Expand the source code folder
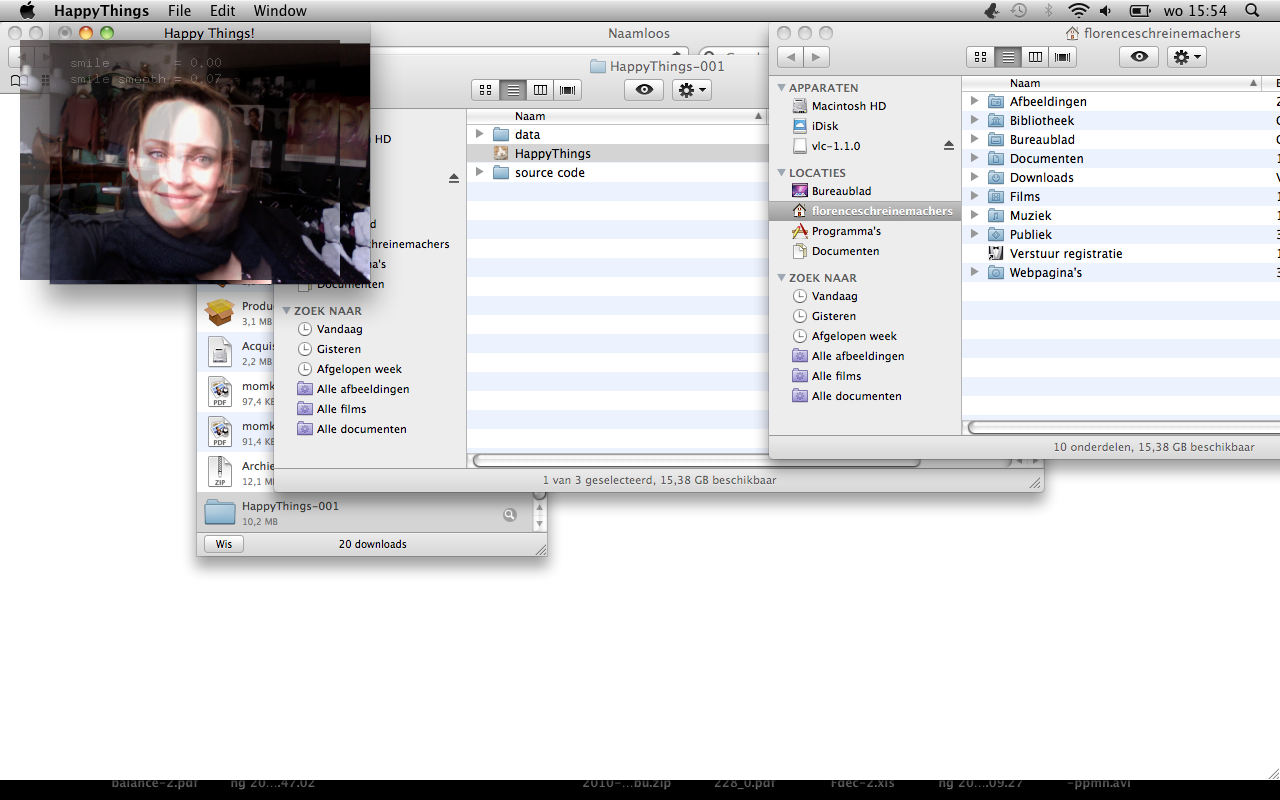Image resolution: width=1280 pixels, height=800 pixels. (x=480, y=172)
